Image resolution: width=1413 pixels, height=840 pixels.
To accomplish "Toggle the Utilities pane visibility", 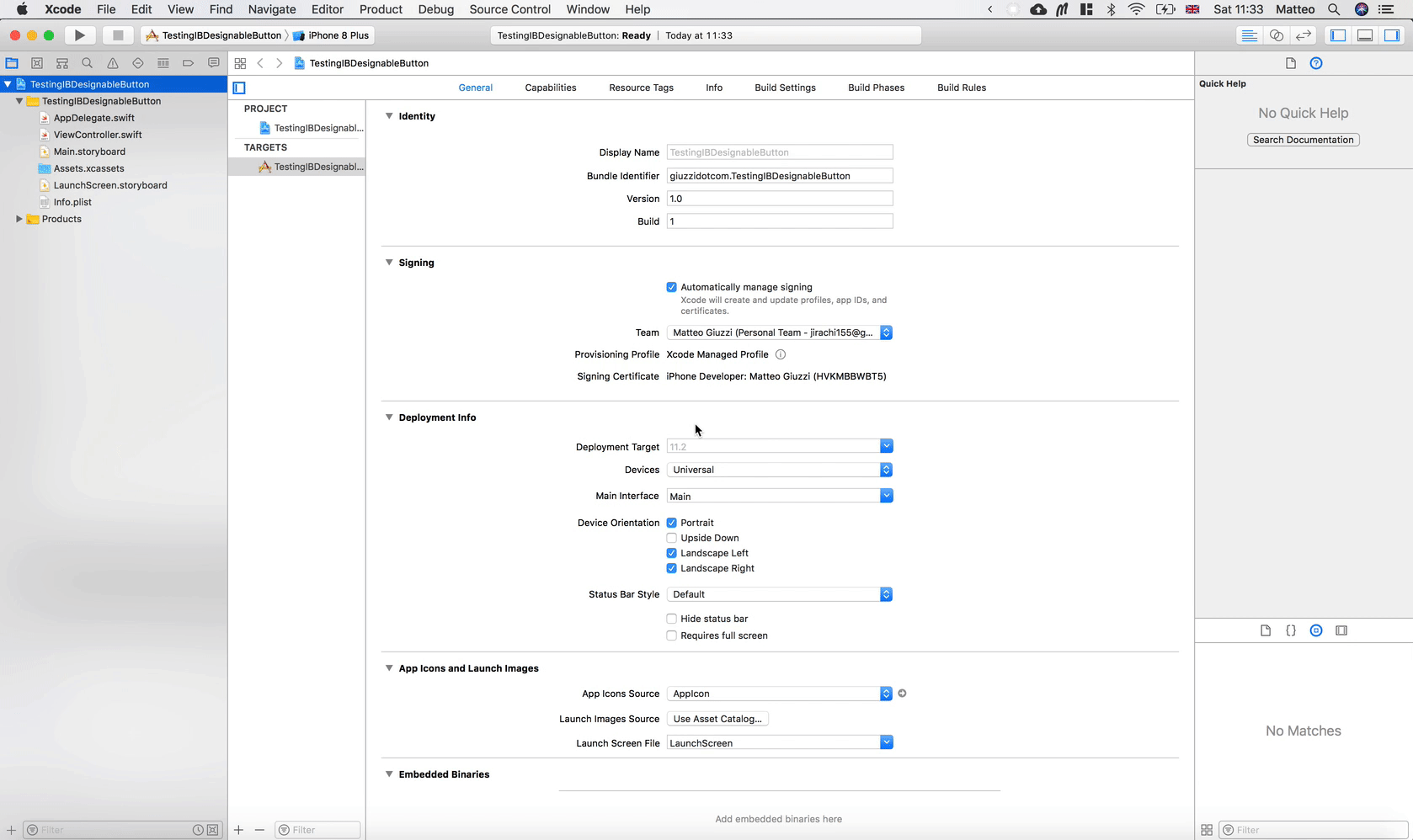I will pyautogui.click(x=1392, y=35).
